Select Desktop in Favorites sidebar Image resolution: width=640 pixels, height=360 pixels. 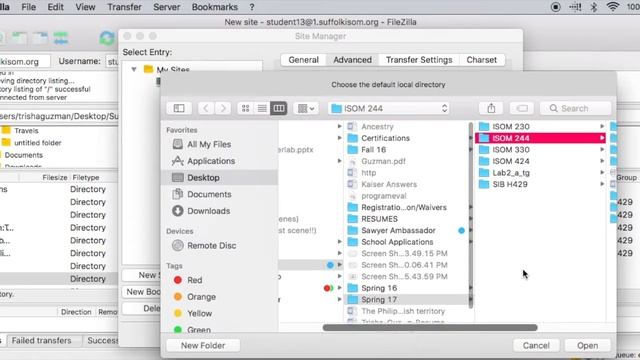pyautogui.click(x=220, y=178)
